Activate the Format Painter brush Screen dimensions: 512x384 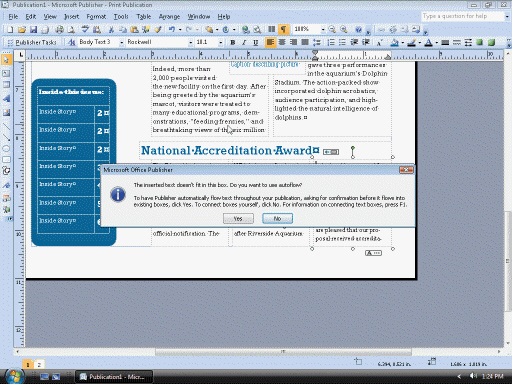pyautogui.click(x=158, y=30)
